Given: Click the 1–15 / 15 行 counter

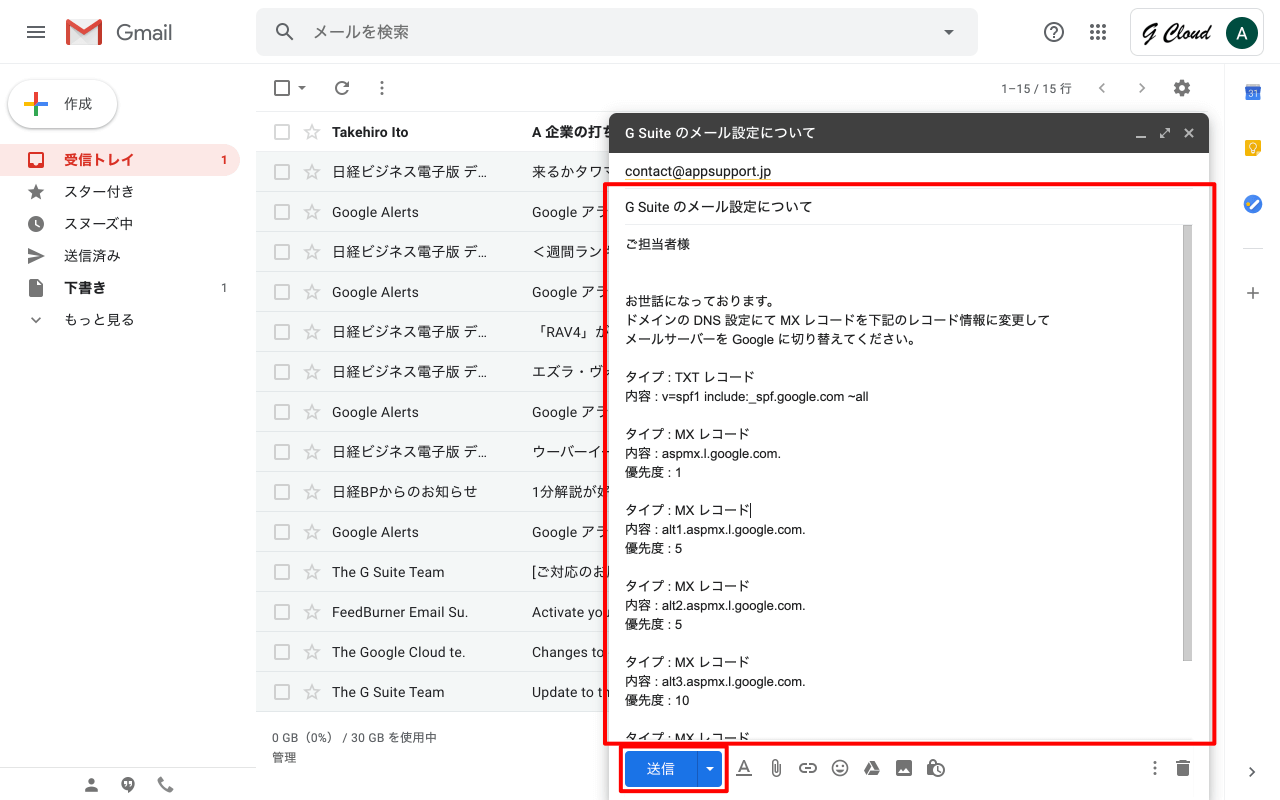Looking at the screenshot, I should pyautogui.click(x=1036, y=89).
